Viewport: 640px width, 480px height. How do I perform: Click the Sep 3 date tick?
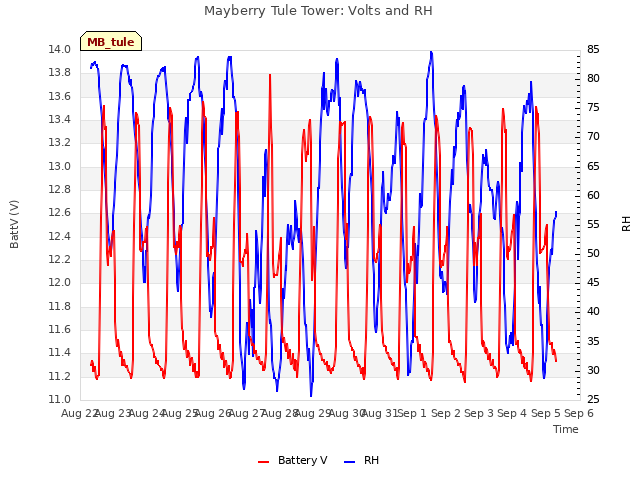pyautogui.click(x=479, y=413)
